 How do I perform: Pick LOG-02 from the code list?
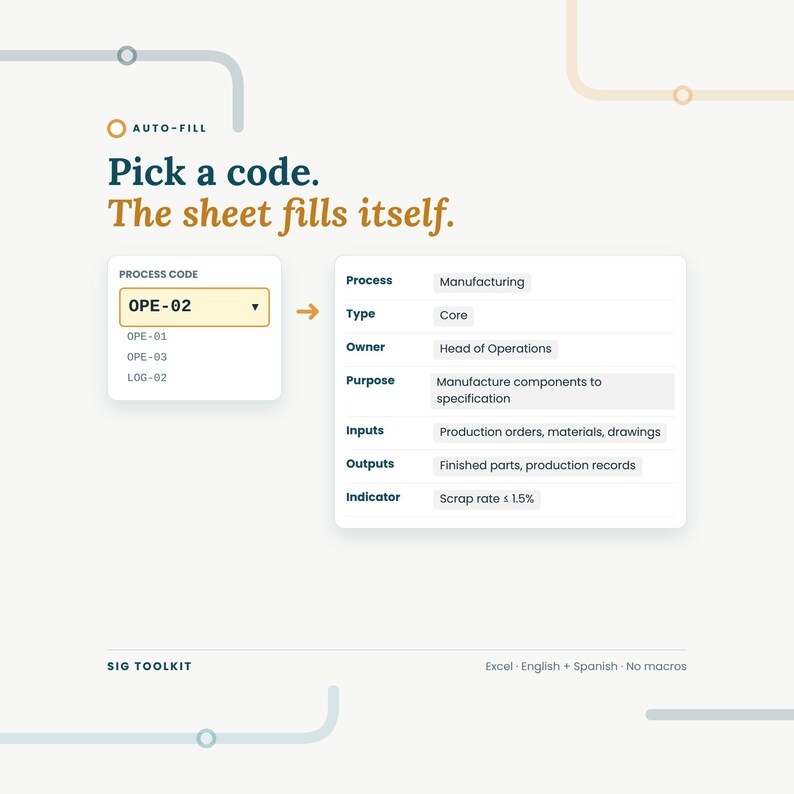click(x=147, y=378)
